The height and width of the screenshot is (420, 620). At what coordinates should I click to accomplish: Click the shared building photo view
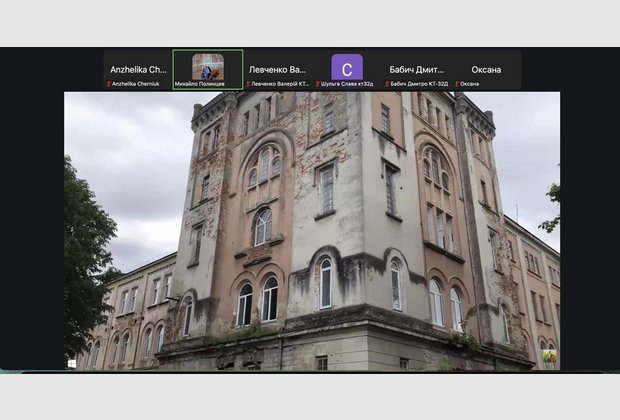click(x=312, y=231)
